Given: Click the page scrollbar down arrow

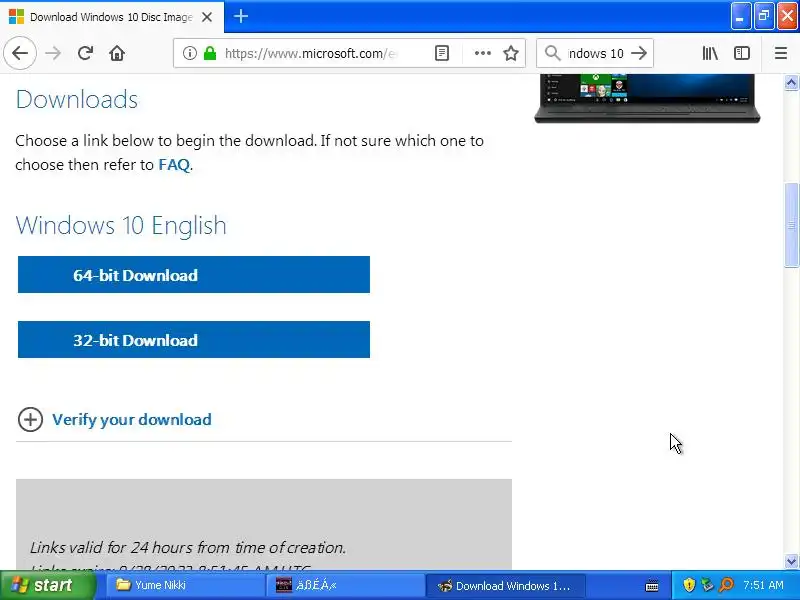Looking at the screenshot, I should click(791, 562).
